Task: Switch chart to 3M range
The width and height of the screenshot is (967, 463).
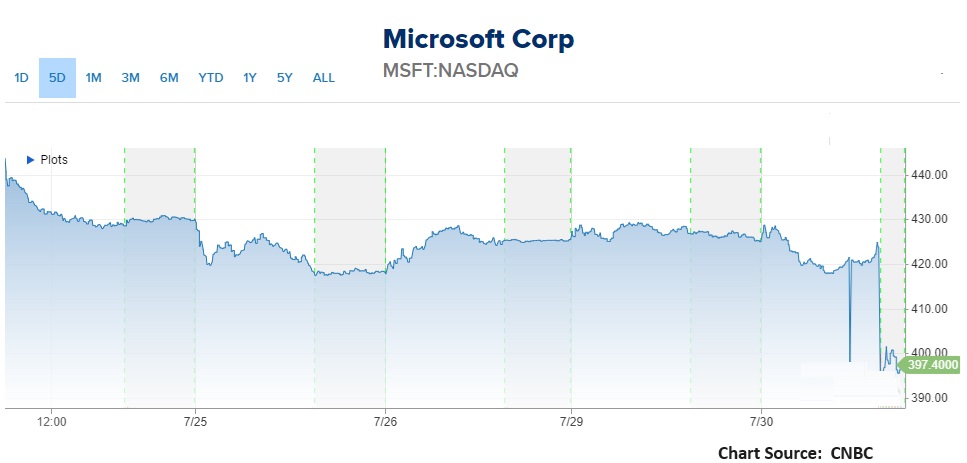Action: coord(130,78)
